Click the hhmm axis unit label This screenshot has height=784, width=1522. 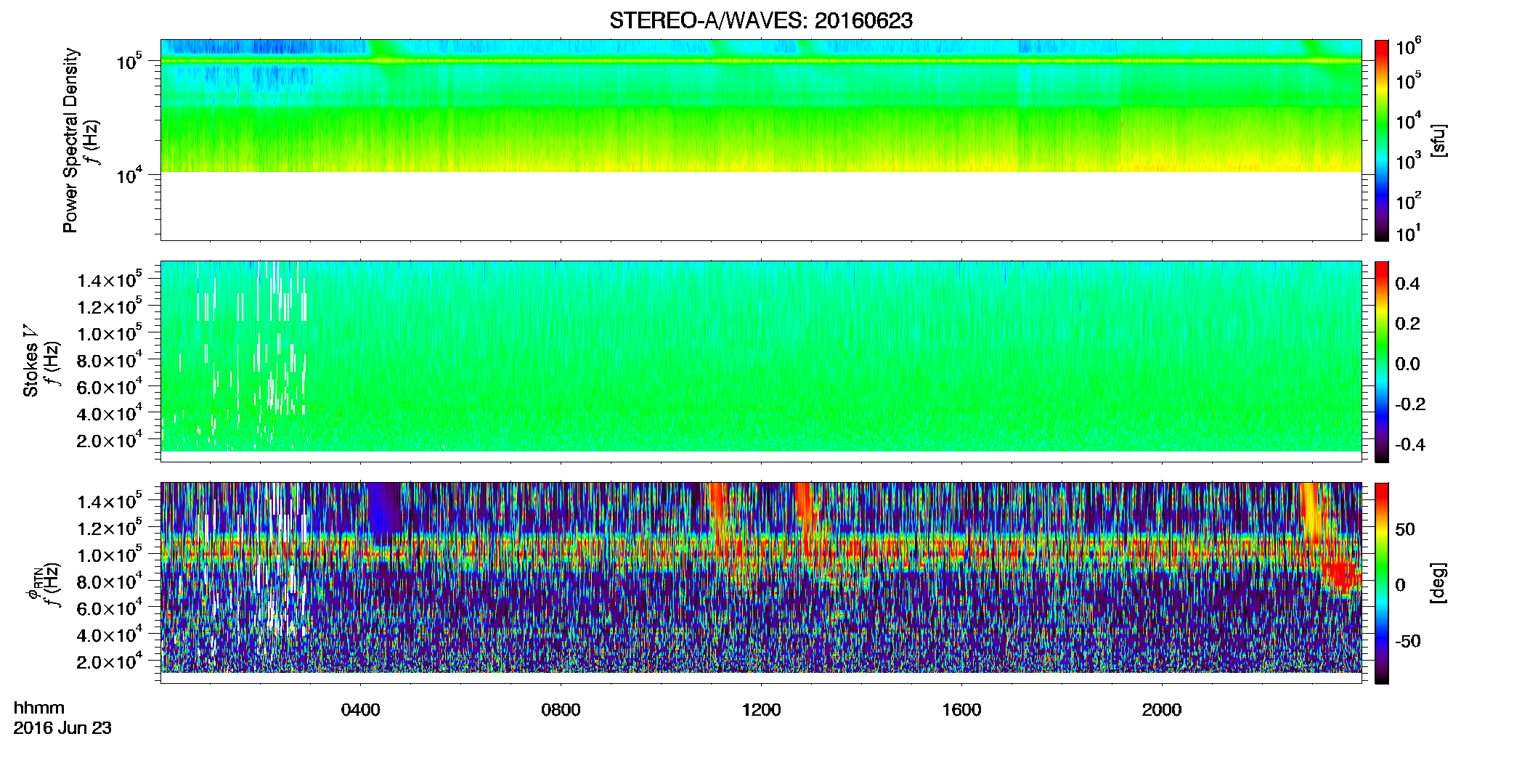tap(39, 709)
